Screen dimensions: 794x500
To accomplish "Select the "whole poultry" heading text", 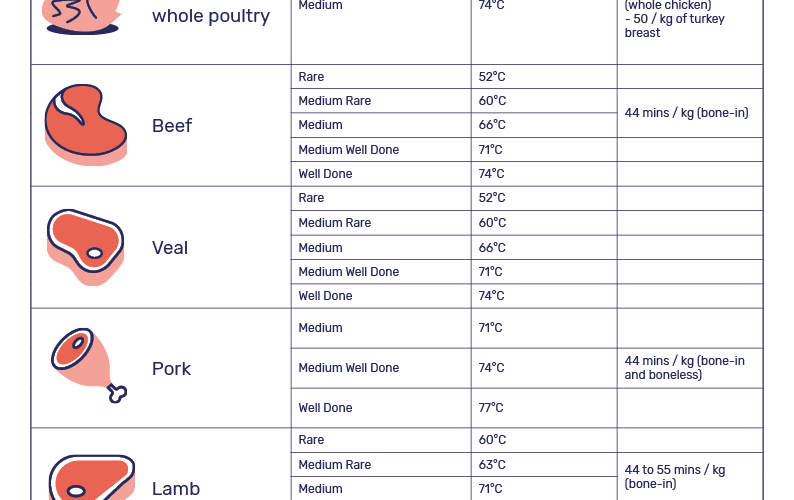I will click(x=211, y=16).
